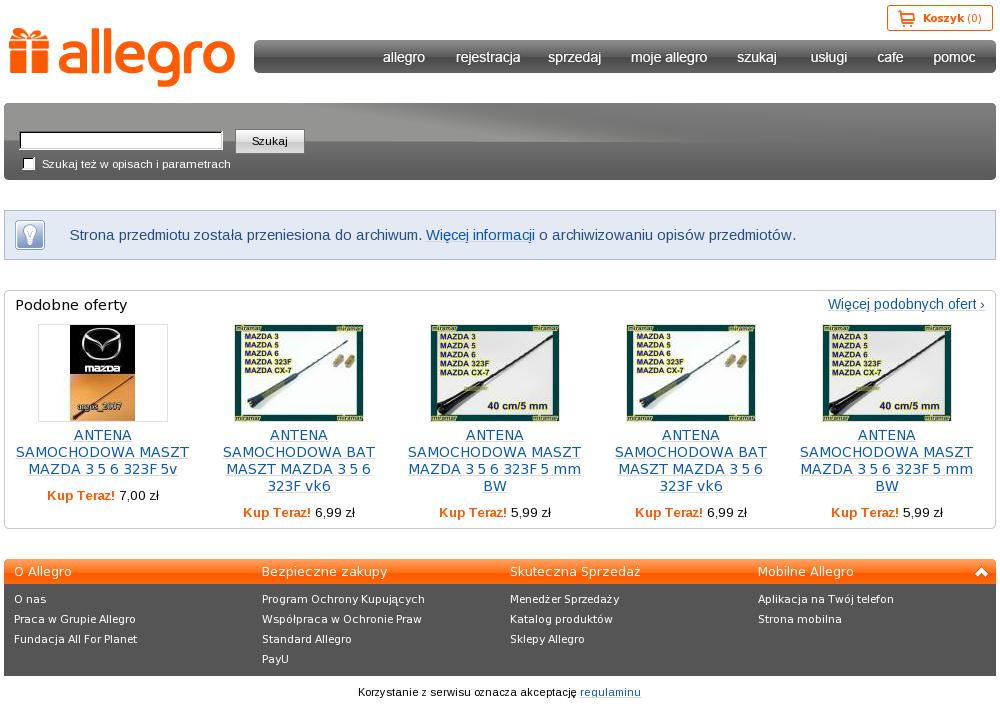The height and width of the screenshot is (712, 1000).
Task: Open third offer ANTENA MASZT 5 mm BW
Action: point(495,461)
